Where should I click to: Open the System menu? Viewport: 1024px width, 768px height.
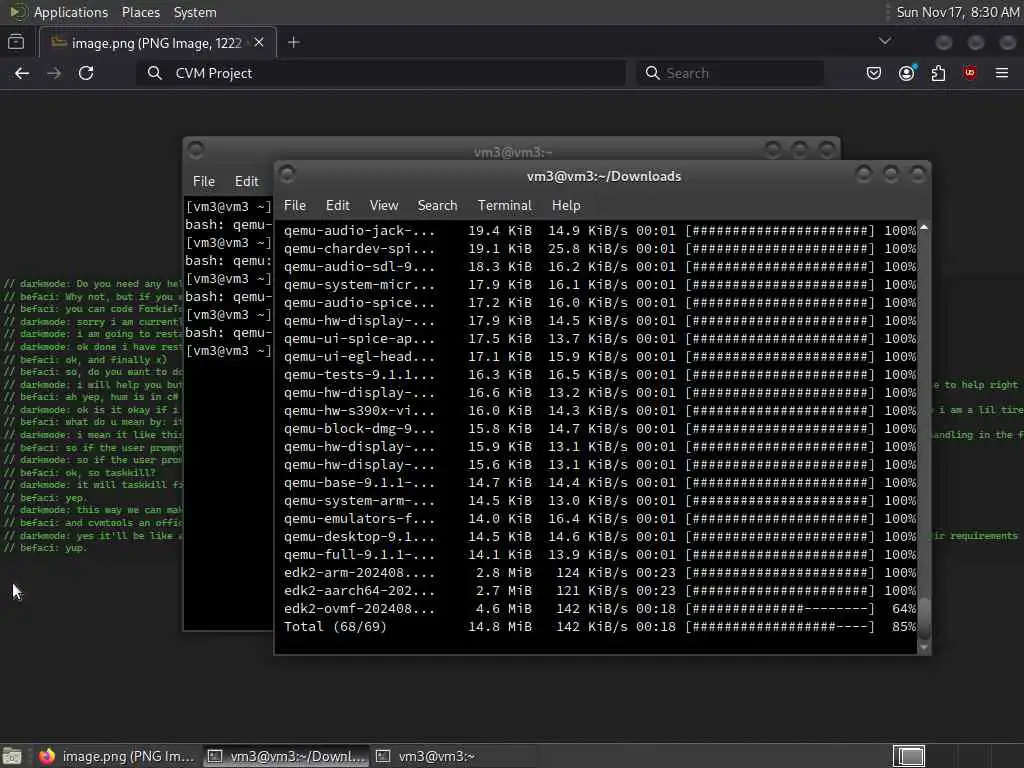point(195,12)
